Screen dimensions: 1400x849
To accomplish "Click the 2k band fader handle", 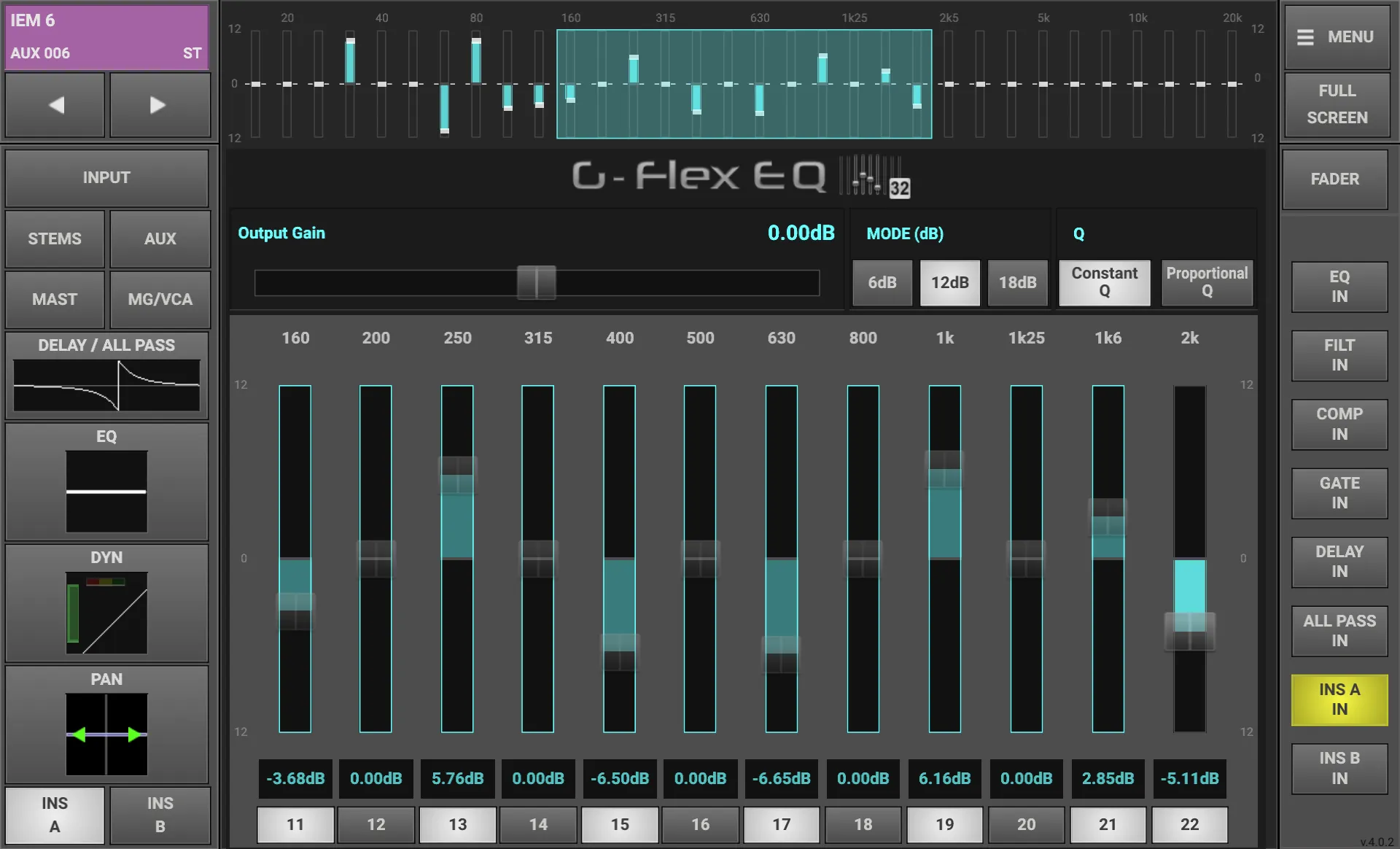I will pyautogui.click(x=1189, y=631).
